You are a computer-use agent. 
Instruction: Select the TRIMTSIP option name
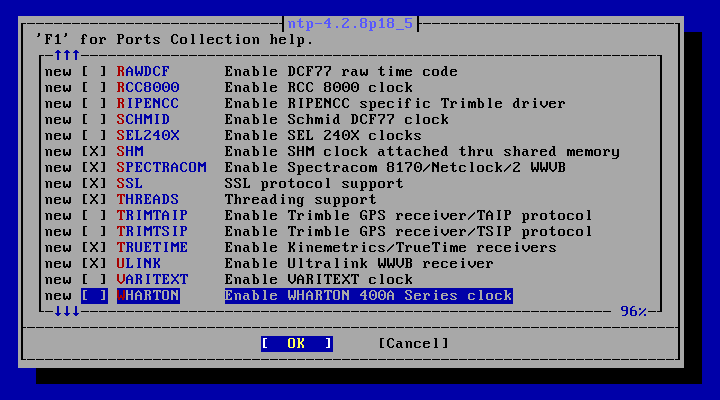pyautogui.click(x=152, y=231)
